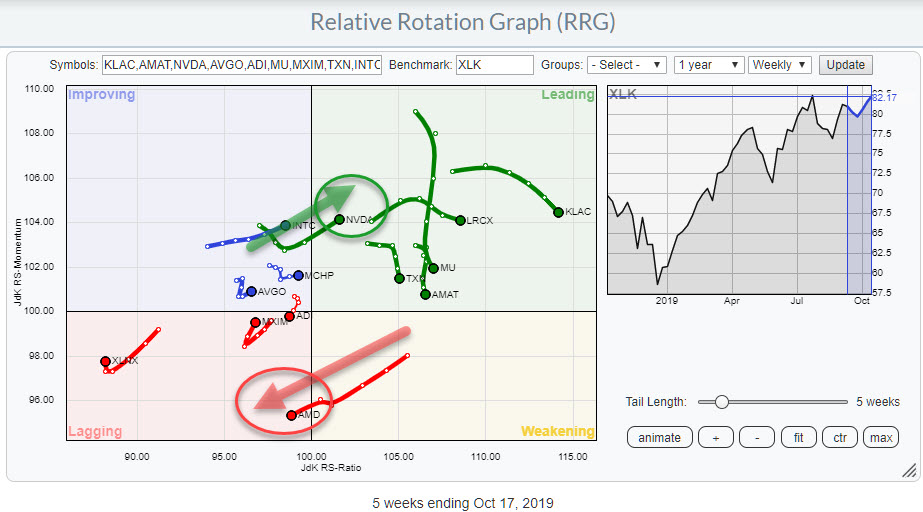Click the AMAT data point
923x512 pixels.
(426, 294)
